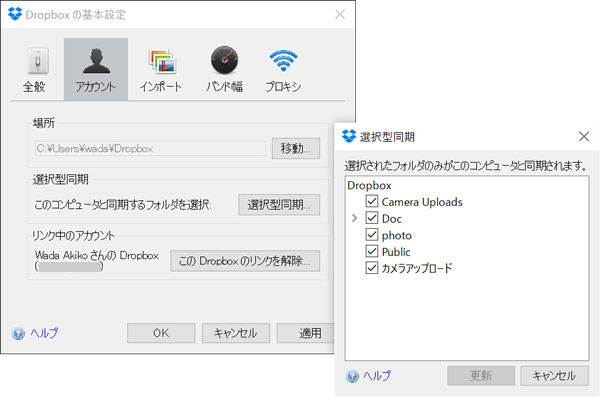Click the カメラアップロード folder label
The height and width of the screenshot is (397, 600).
(x=417, y=268)
